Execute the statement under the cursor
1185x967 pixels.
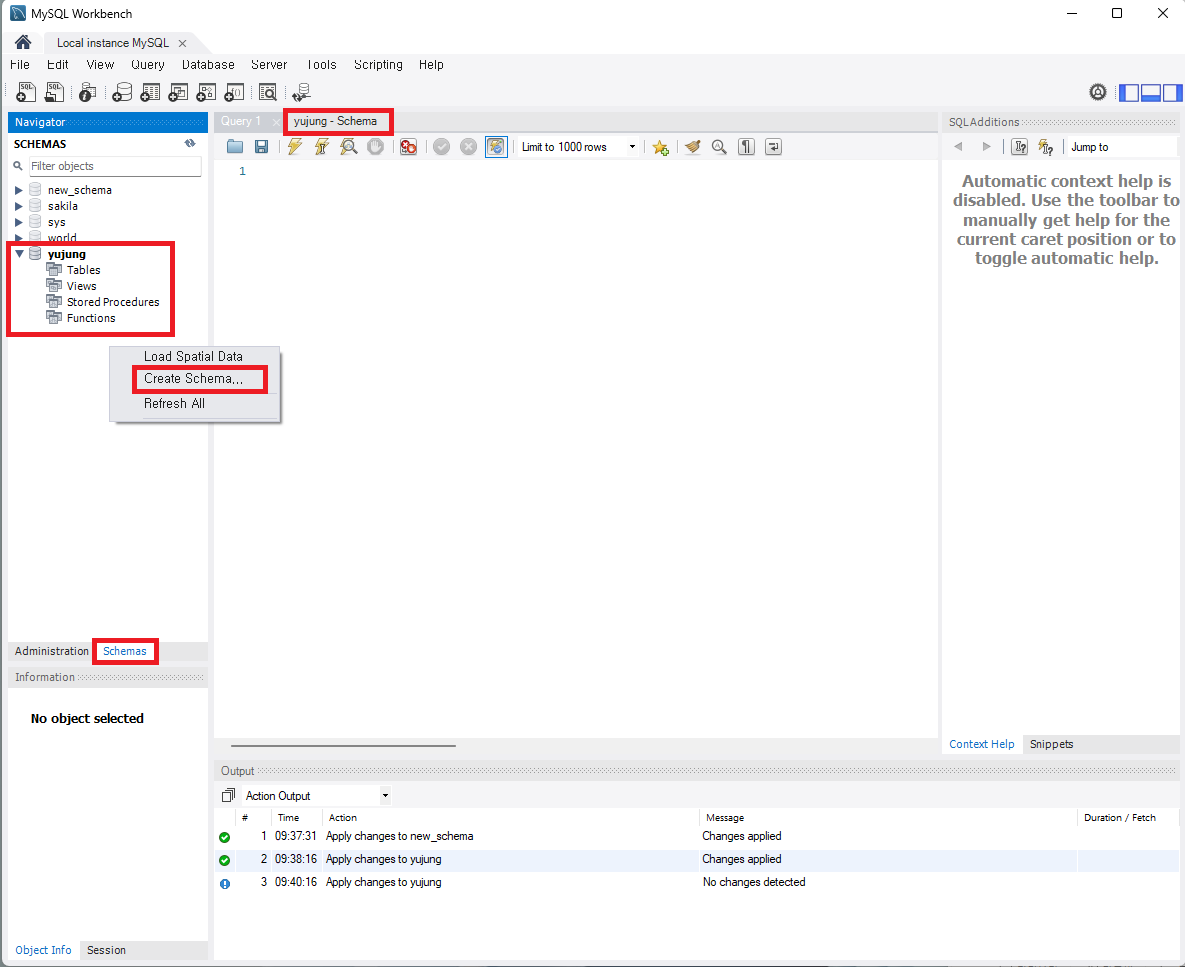(322, 147)
